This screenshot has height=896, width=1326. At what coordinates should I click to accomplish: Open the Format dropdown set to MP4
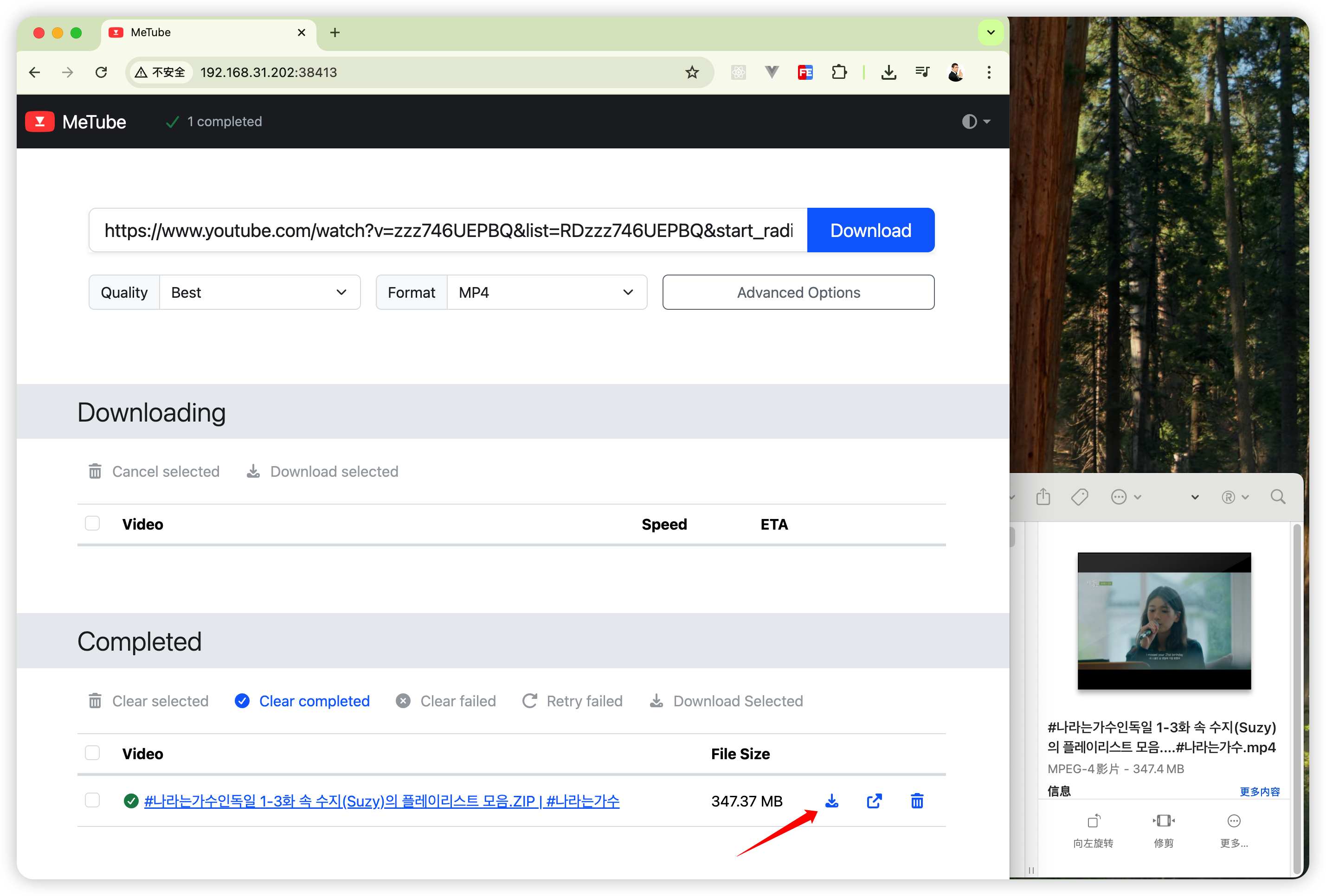coord(546,293)
